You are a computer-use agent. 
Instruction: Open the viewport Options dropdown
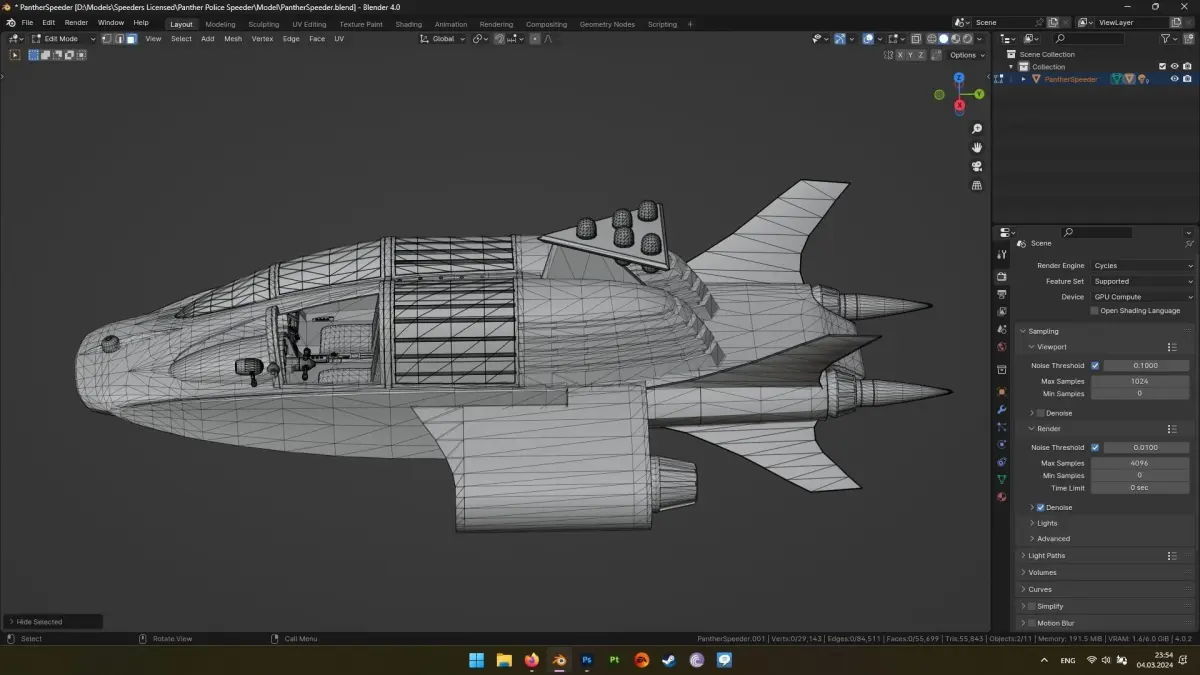(x=966, y=55)
